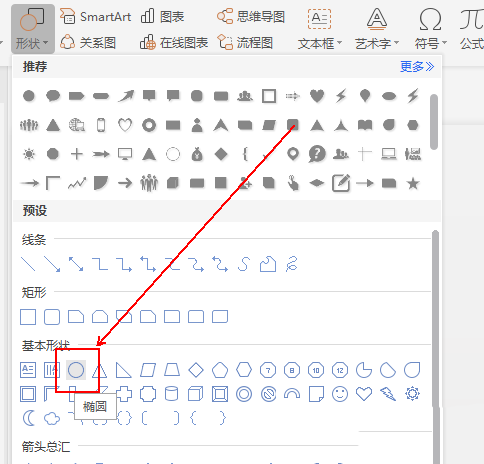The width and height of the screenshot is (484, 464).
Task: Select the plain rectangle in 矩形
Action: pyautogui.click(x=28, y=317)
